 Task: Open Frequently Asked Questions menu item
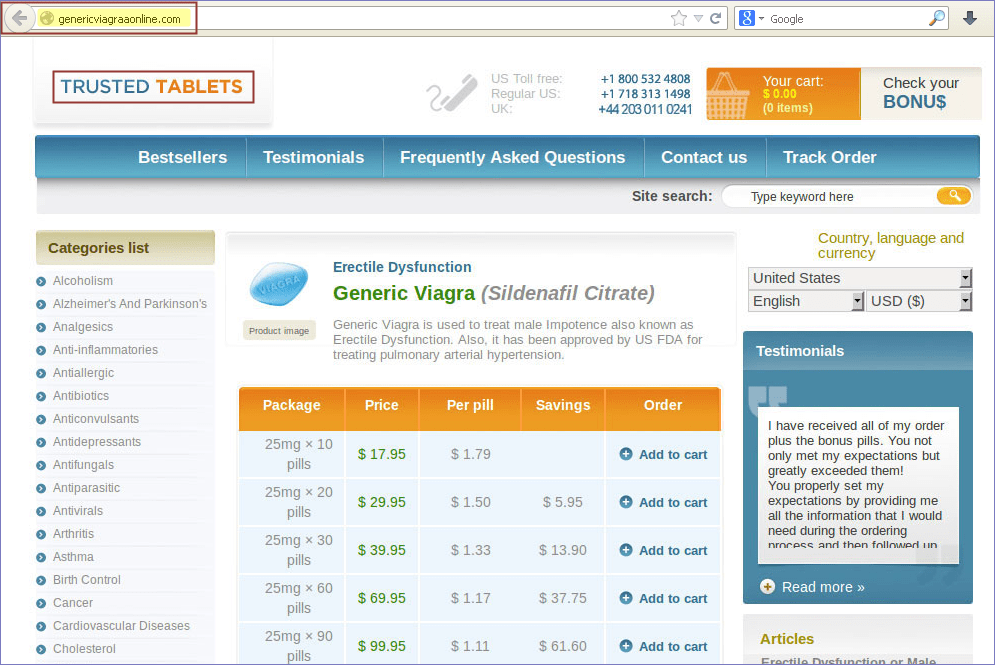point(512,157)
